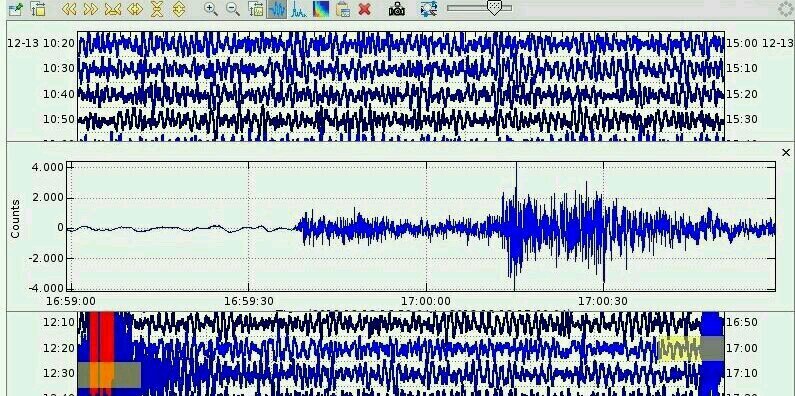Click the '17:00:00' time axis label
This screenshot has height=396, width=795.
426,301
